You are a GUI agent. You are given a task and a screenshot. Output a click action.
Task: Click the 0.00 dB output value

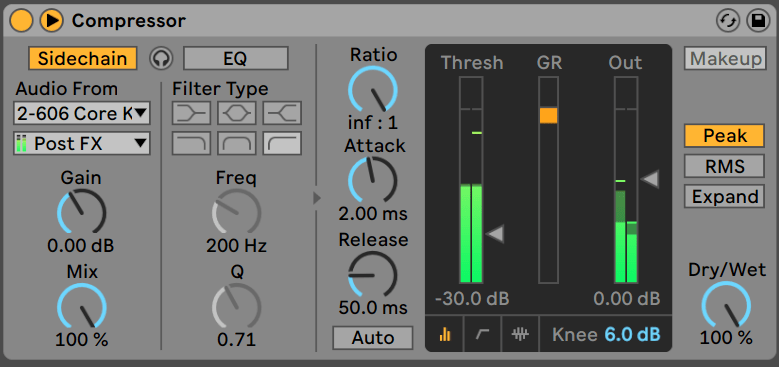pyautogui.click(x=626, y=298)
